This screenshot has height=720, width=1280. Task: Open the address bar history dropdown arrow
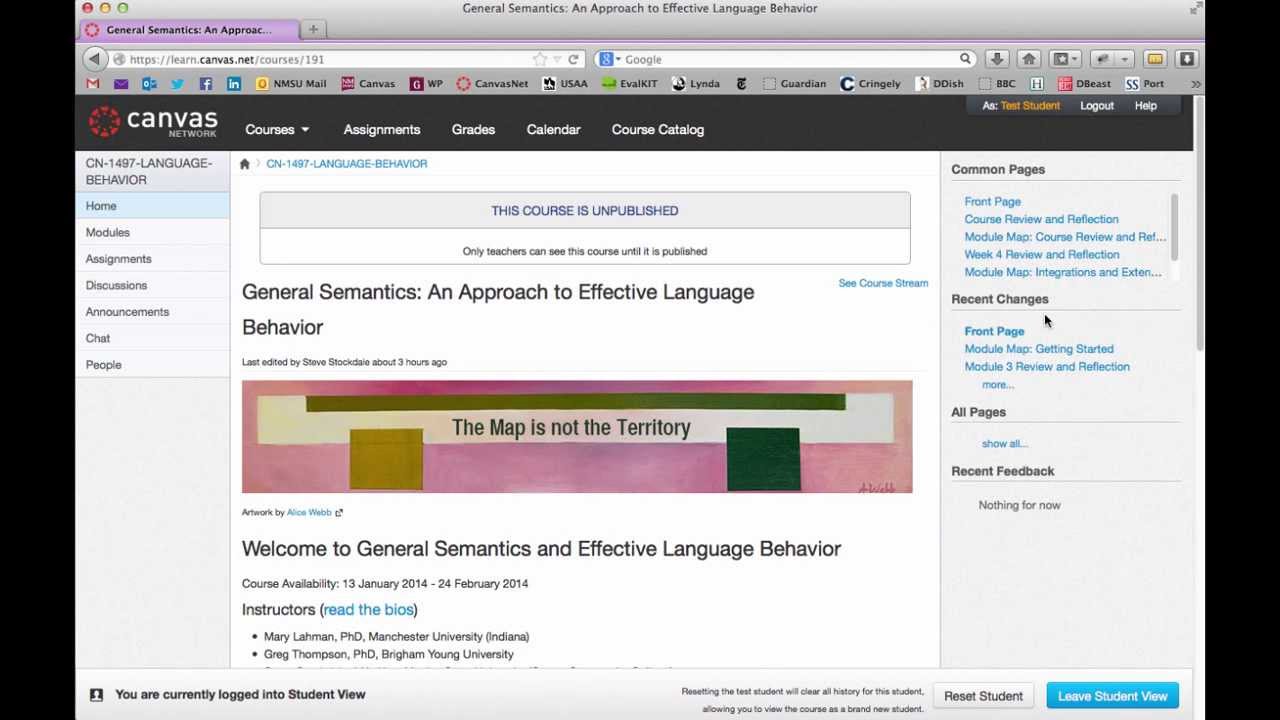[x=557, y=59]
